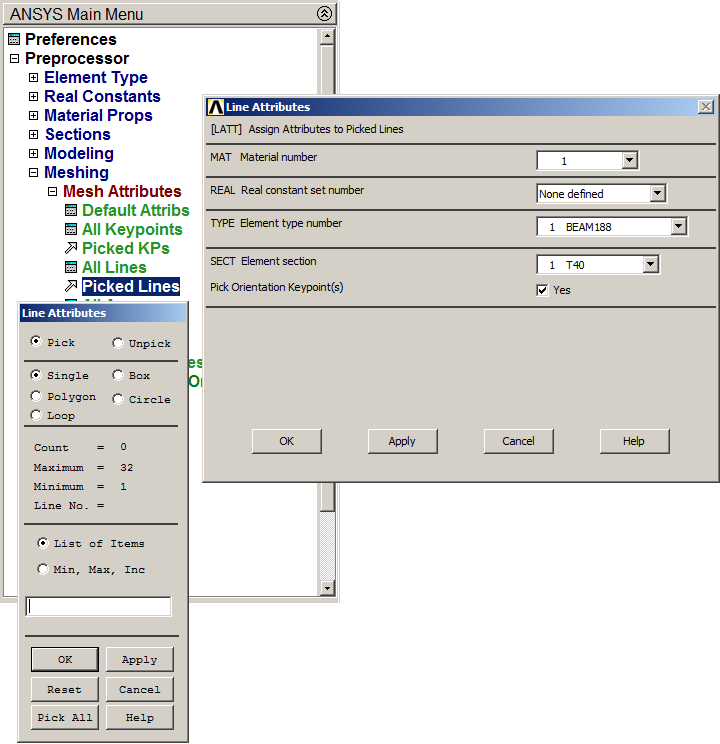Click the Pick All button
Image resolution: width=720 pixels, height=744 pixels.
coord(65,718)
